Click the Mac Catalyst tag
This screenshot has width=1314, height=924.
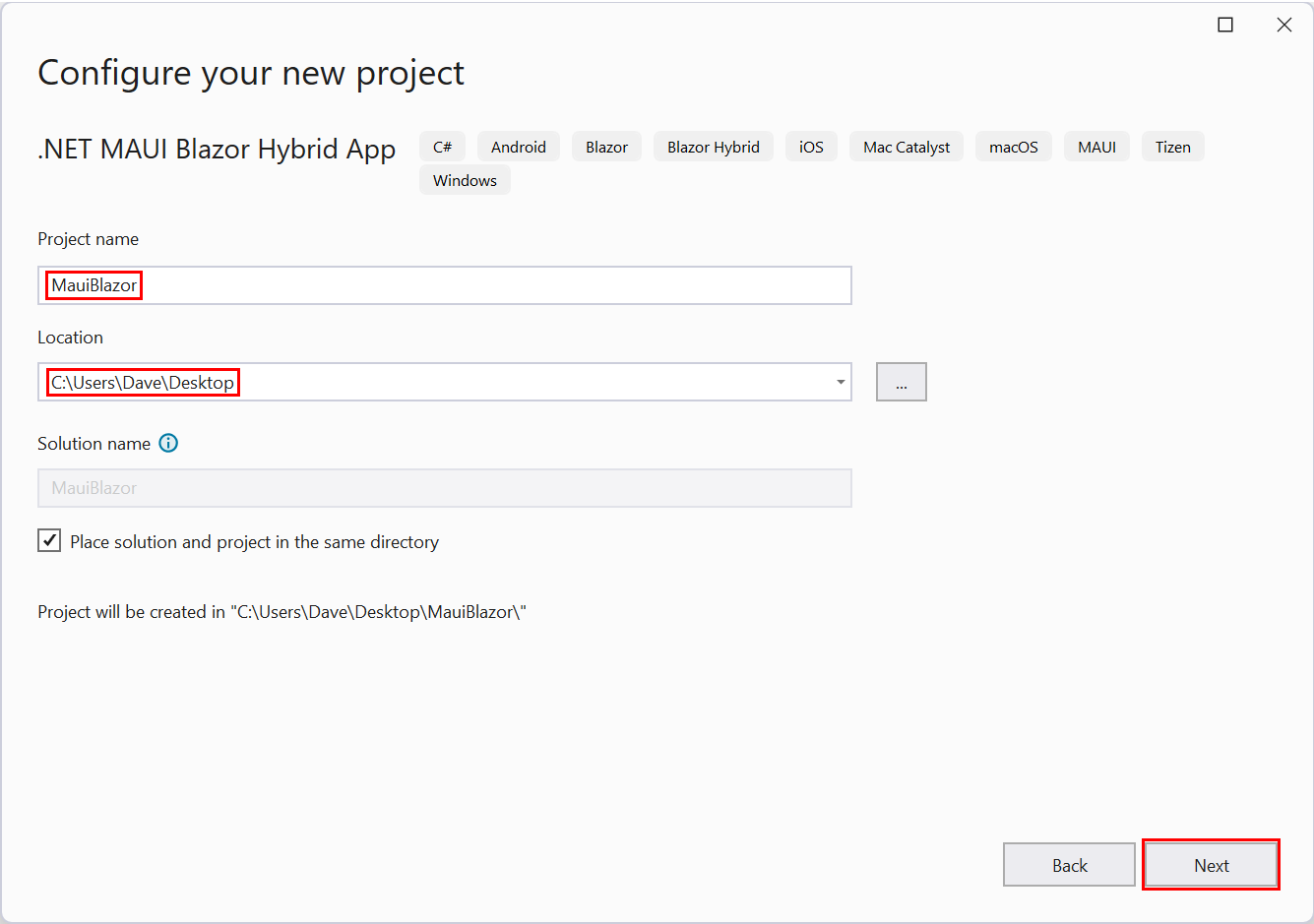907,147
